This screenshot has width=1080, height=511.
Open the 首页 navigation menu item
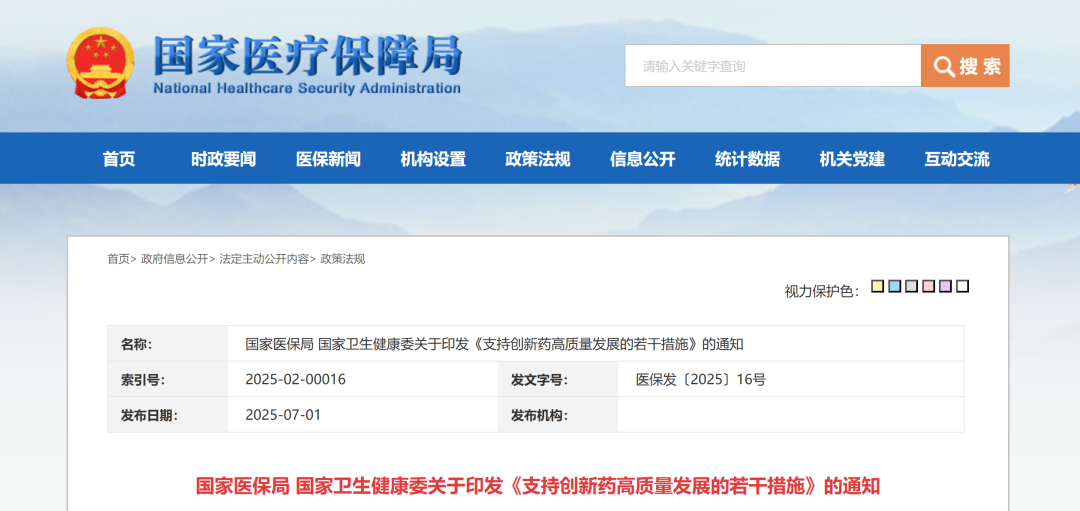click(x=119, y=159)
